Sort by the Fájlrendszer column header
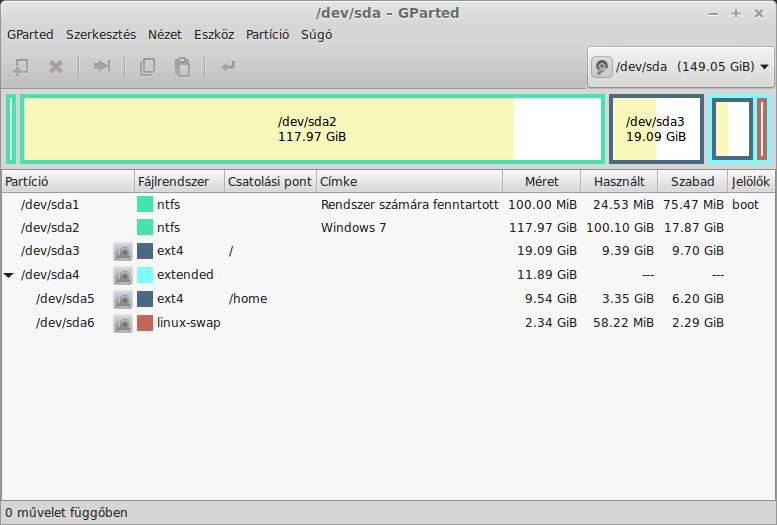This screenshot has height=525, width=777. (x=179, y=181)
